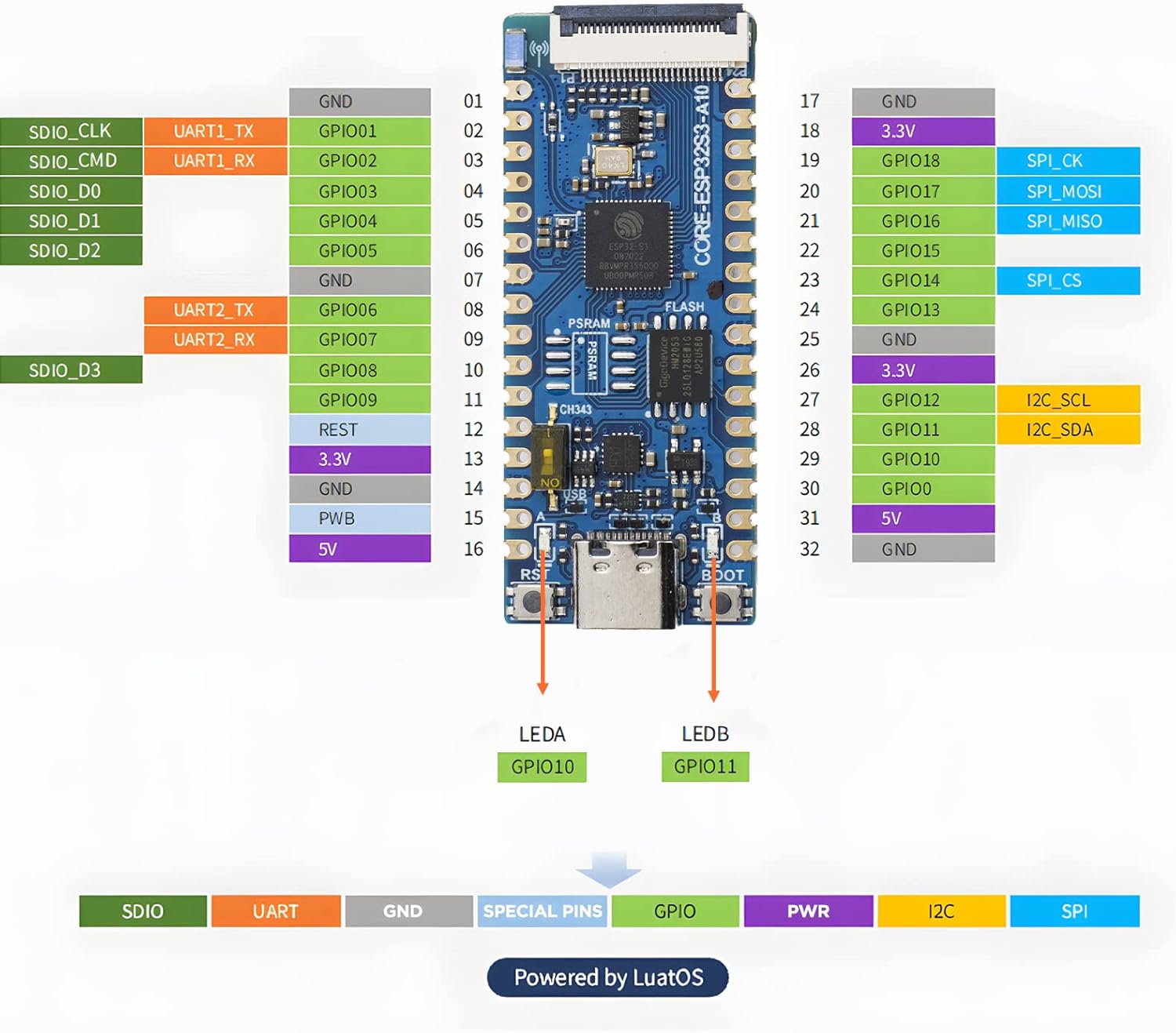The height and width of the screenshot is (1033, 1176).
Task: Select the PWB pin label
Action: coord(360,518)
